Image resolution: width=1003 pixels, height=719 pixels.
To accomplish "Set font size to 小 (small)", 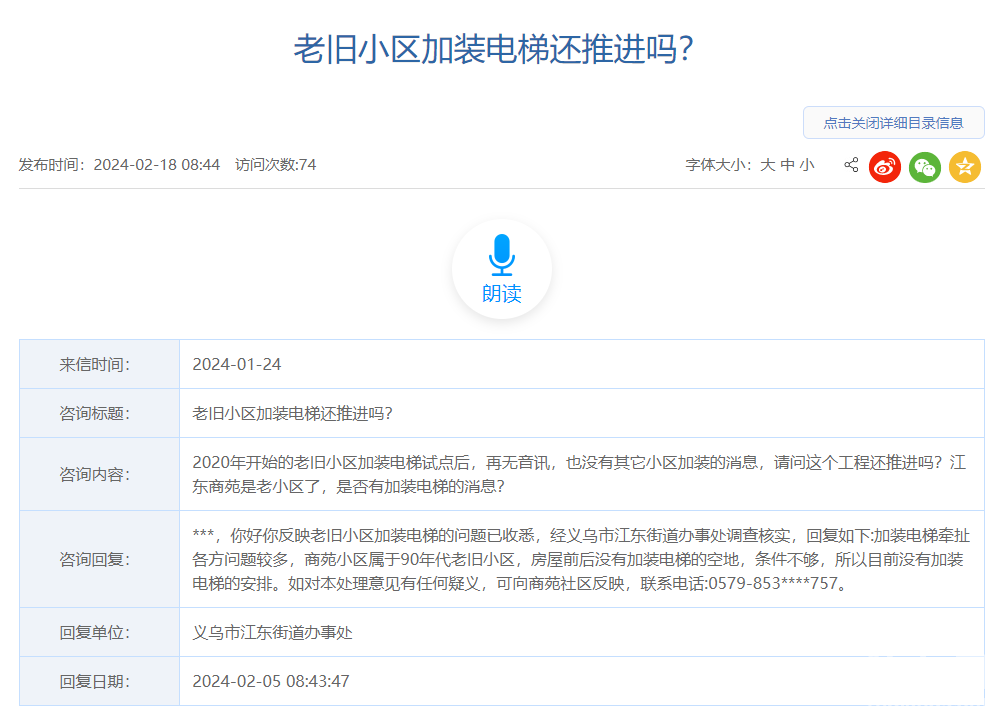I will point(807,165).
